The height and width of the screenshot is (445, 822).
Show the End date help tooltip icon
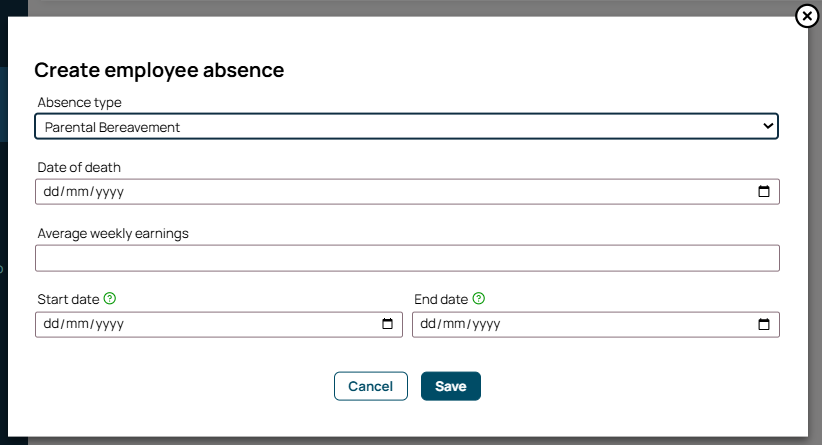pyautogui.click(x=479, y=298)
